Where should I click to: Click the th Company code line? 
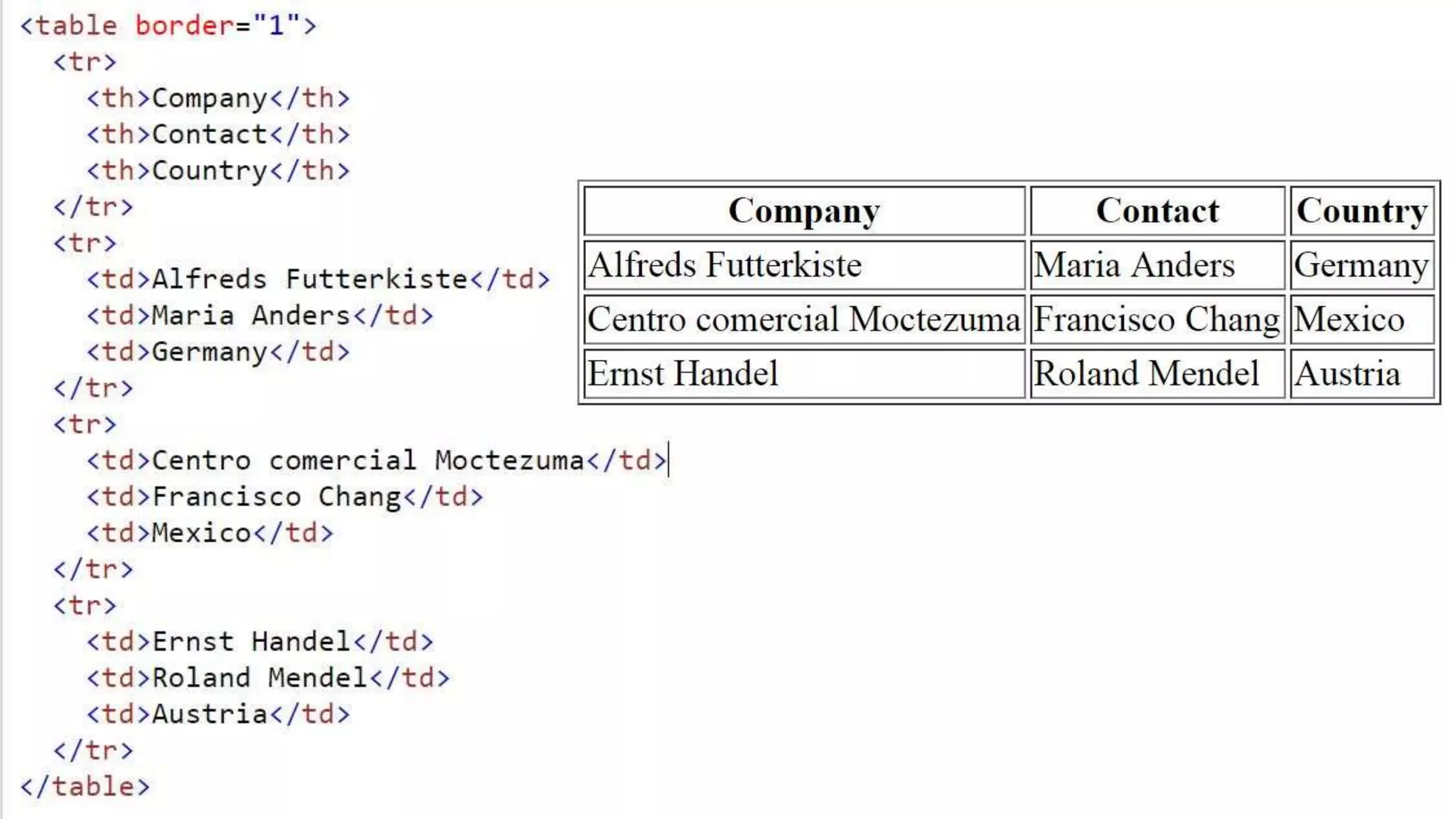tap(218, 98)
